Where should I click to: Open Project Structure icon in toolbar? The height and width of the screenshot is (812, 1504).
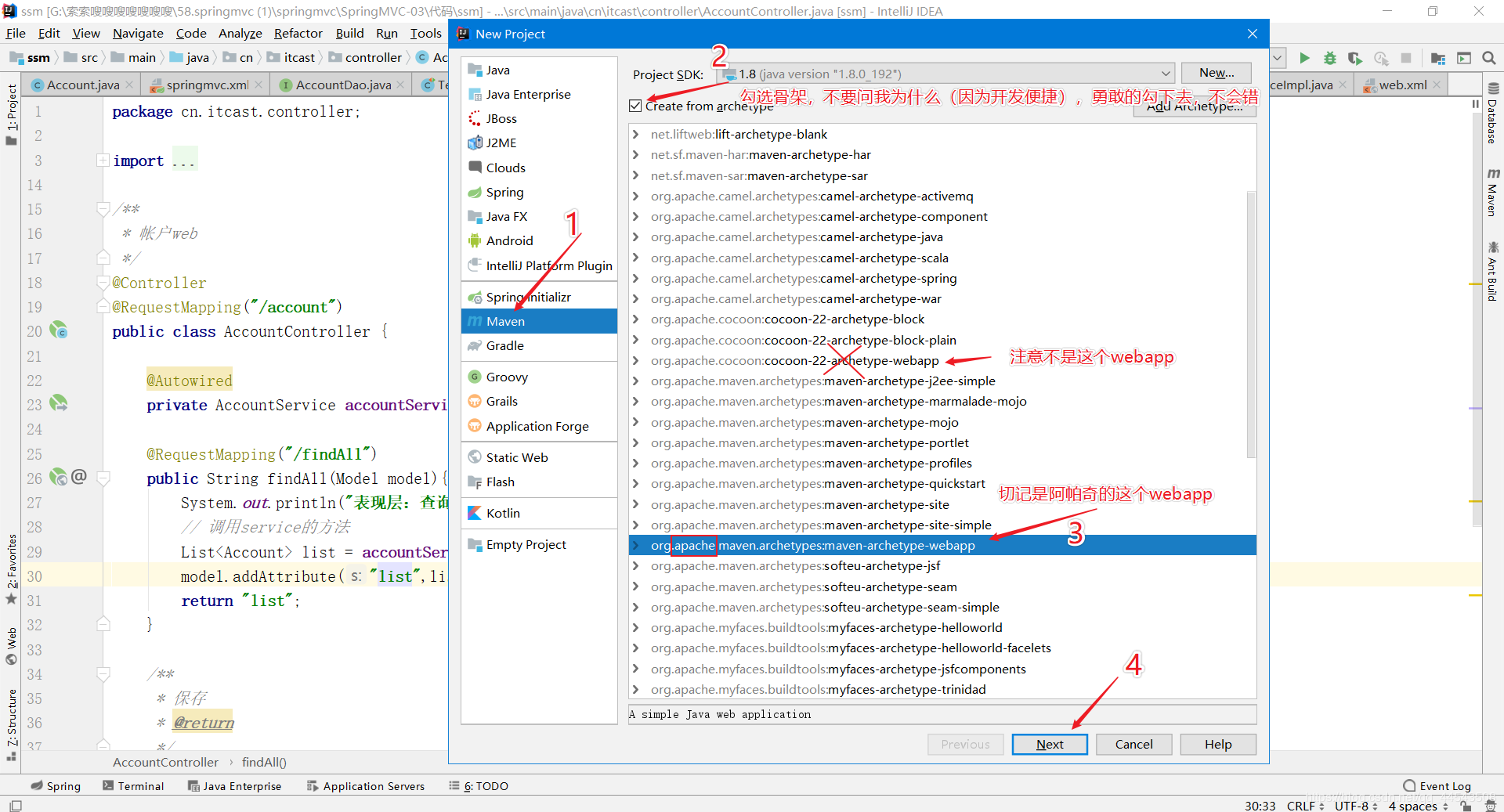pos(1437,58)
